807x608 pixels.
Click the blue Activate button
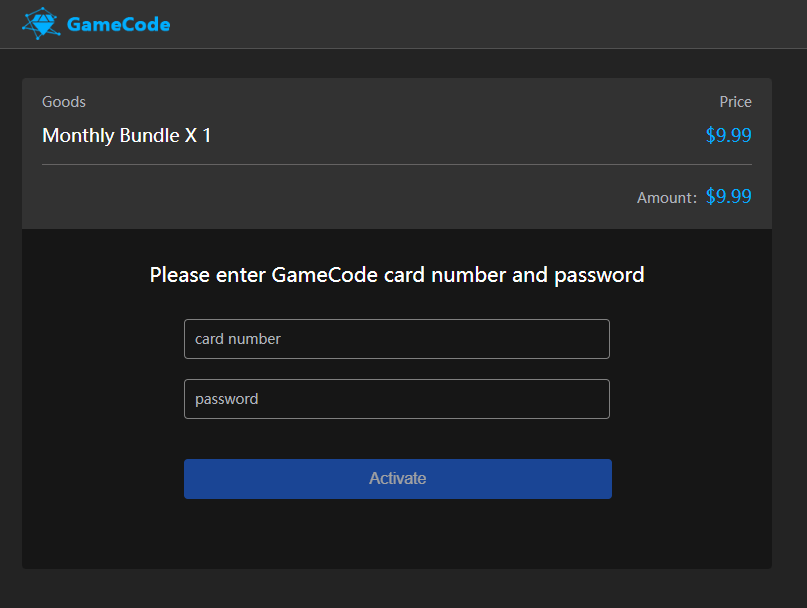coord(398,479)
